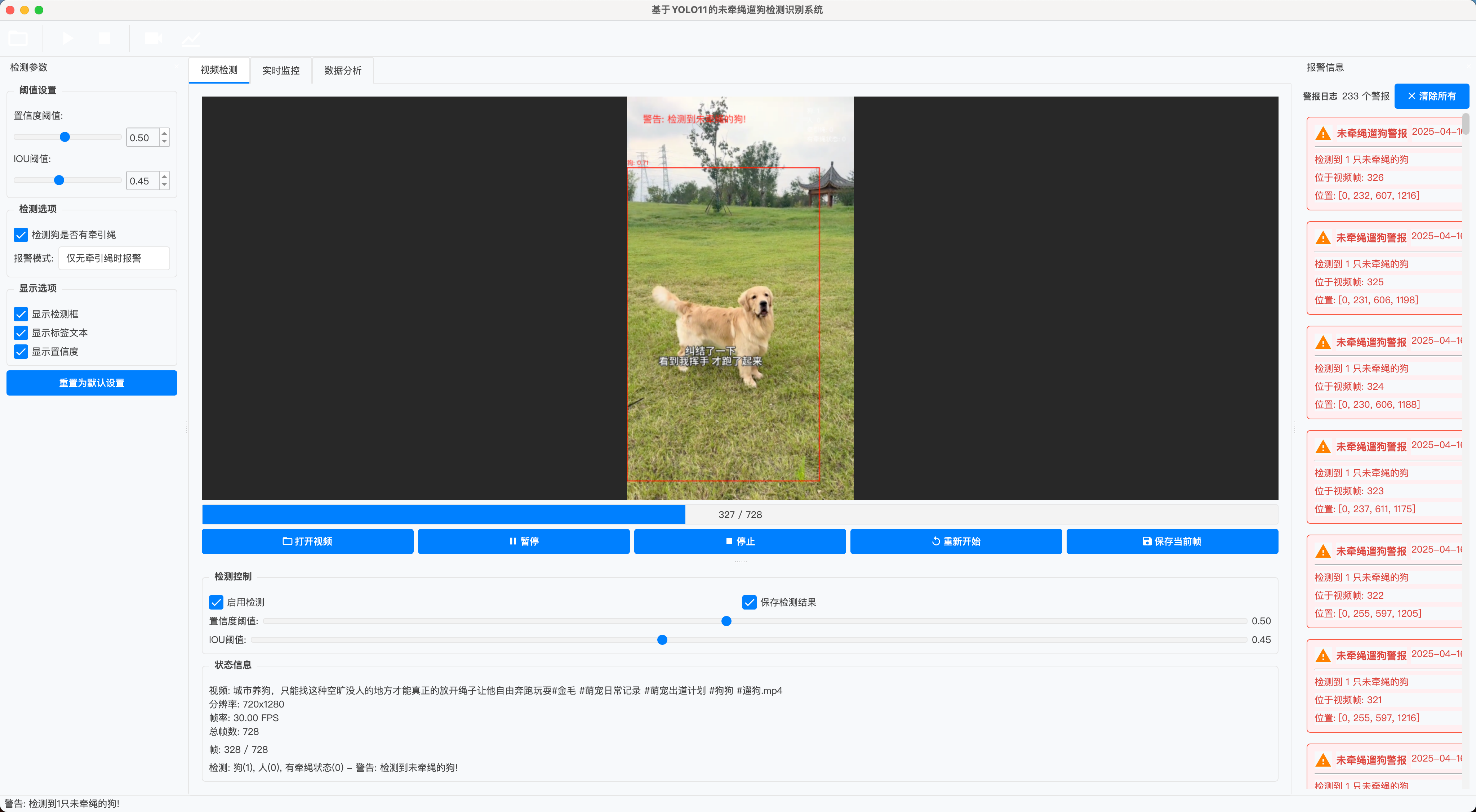This screenshot has height=812, width=1476.
Task: Click the 清除所有 button
Action: click(x=1431, y=96)
